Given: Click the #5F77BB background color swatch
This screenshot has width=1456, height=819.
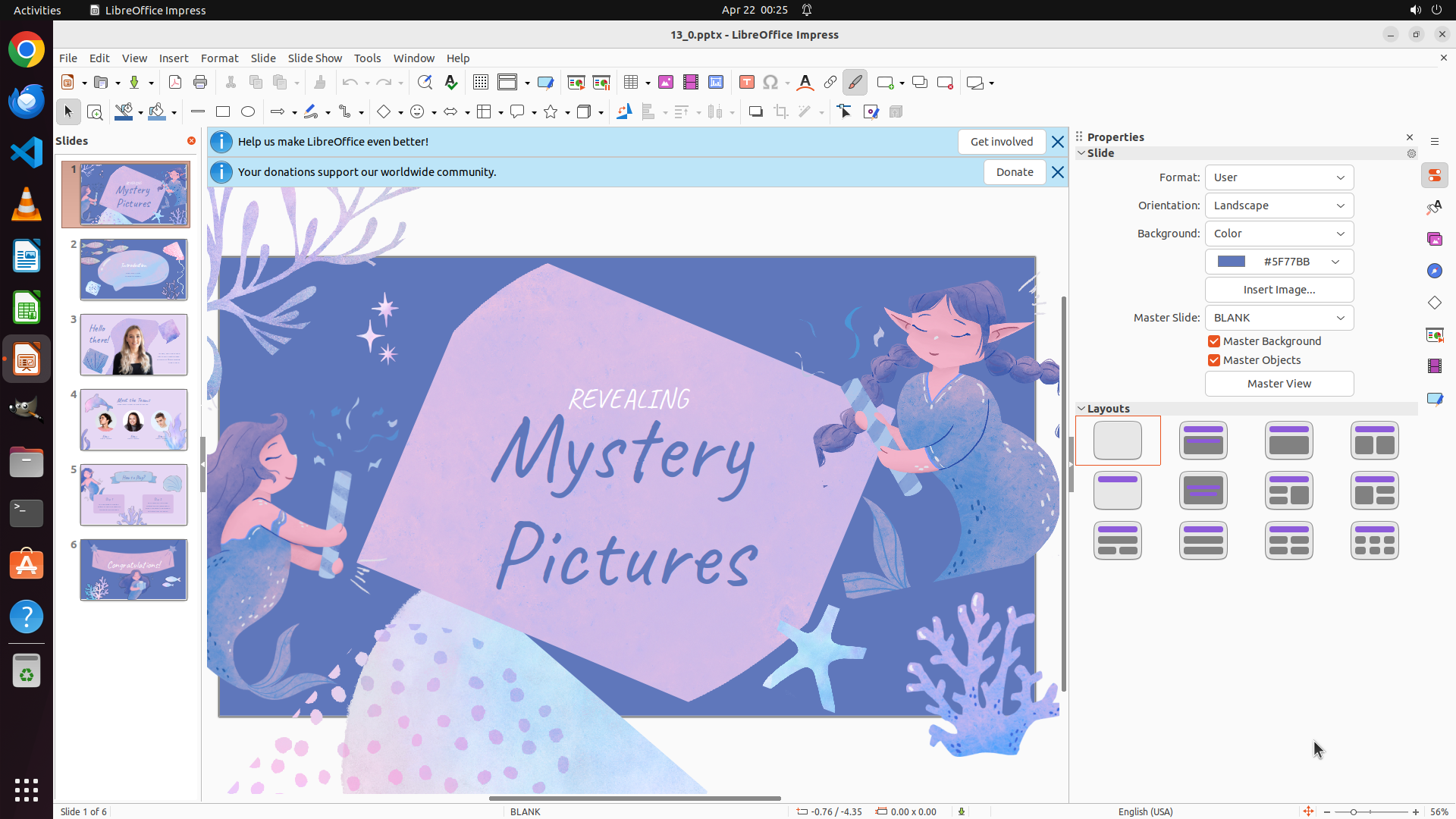Looking at the screenshot, I should tap(1232, 262).
